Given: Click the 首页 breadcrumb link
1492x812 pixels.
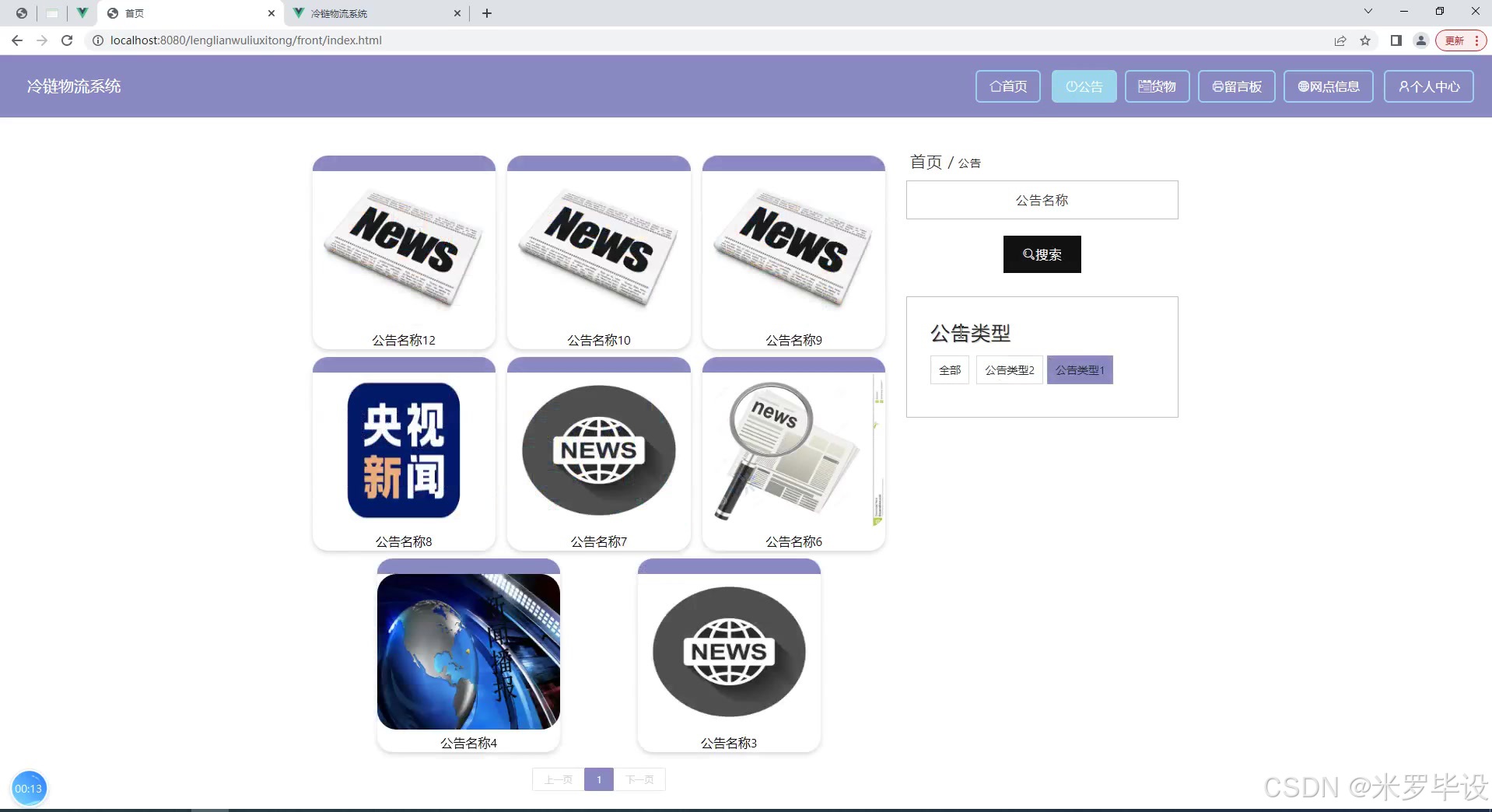Looking at the screenshot, I should click(x=926, y=162).
